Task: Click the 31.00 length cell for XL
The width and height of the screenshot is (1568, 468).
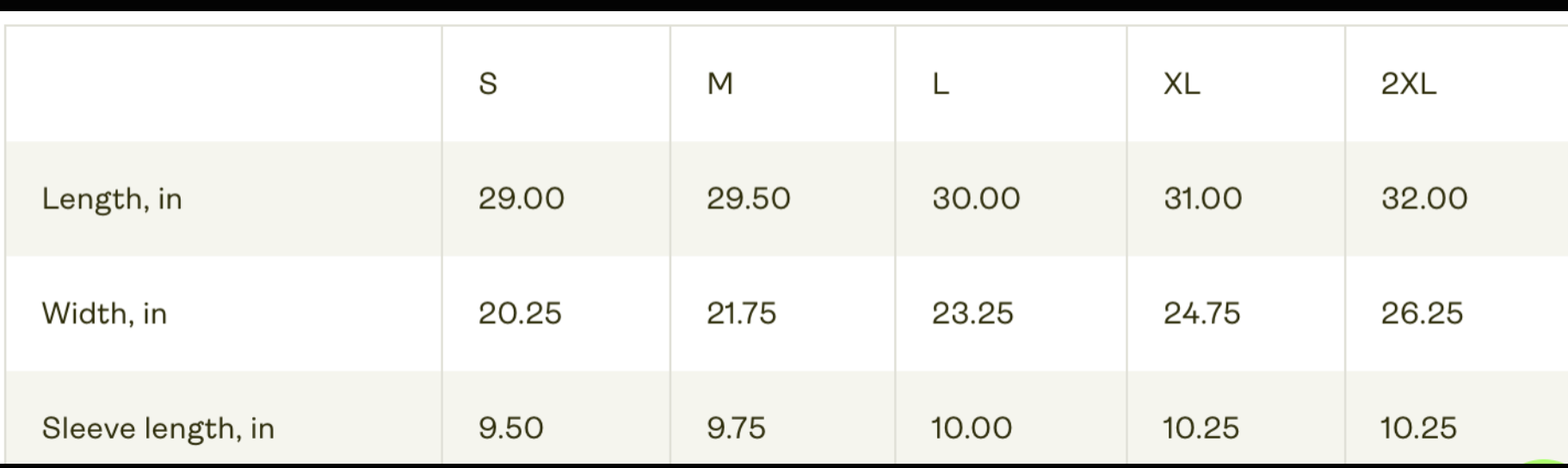Action: (x=1203, y=199)
